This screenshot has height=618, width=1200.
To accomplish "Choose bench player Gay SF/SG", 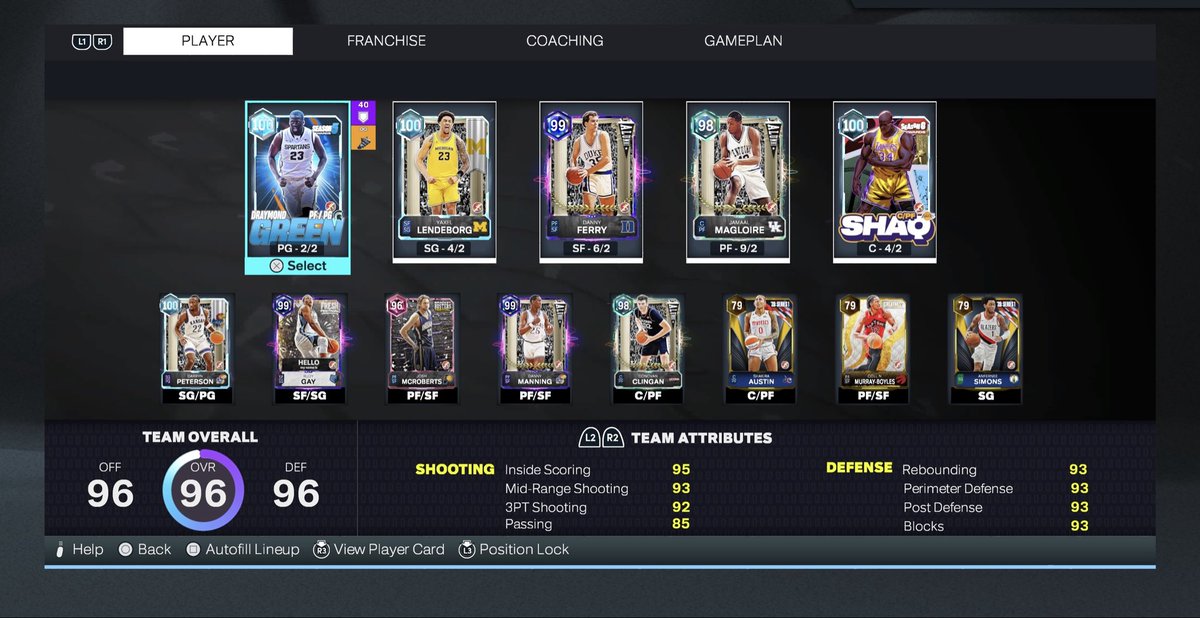I will (x=310, y=349).
